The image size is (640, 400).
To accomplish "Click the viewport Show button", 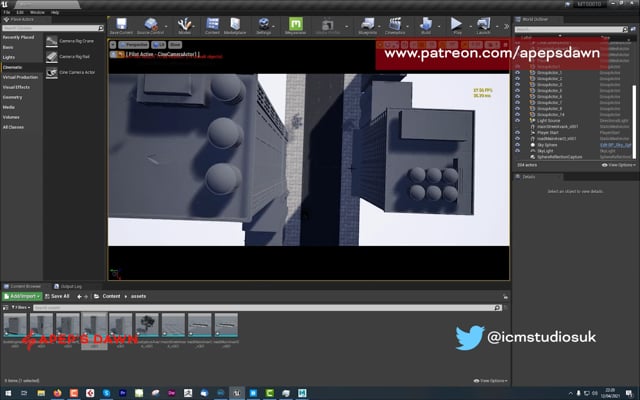I will (175, 45).
